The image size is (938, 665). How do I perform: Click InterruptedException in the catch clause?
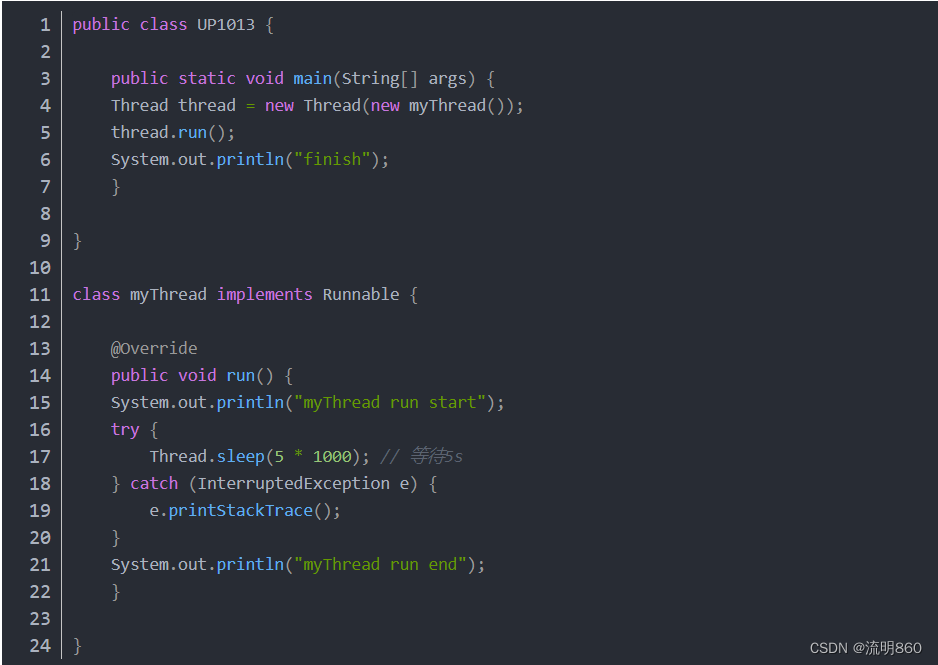(x=294, y=484)
